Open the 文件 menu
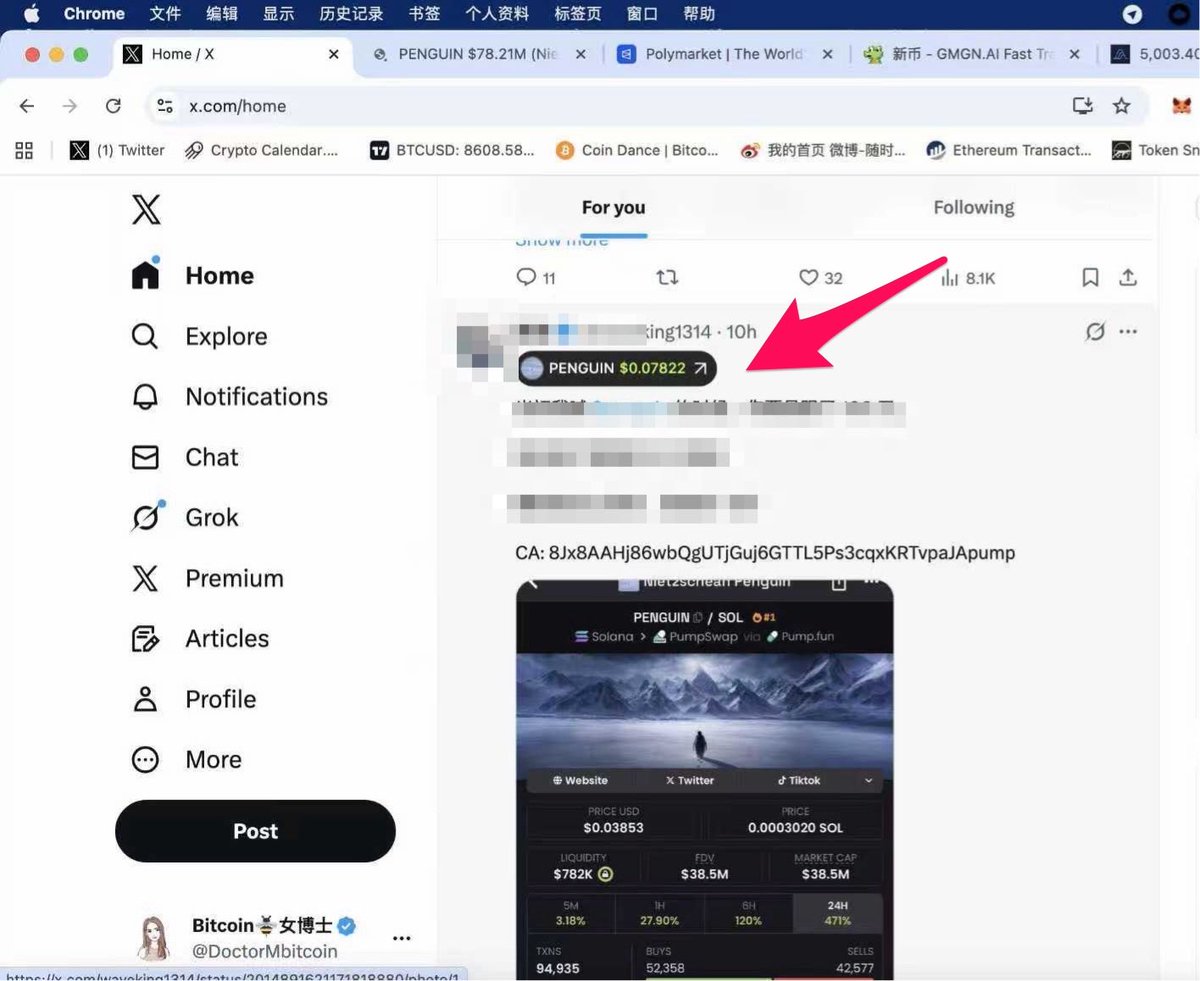 [165, 14]
